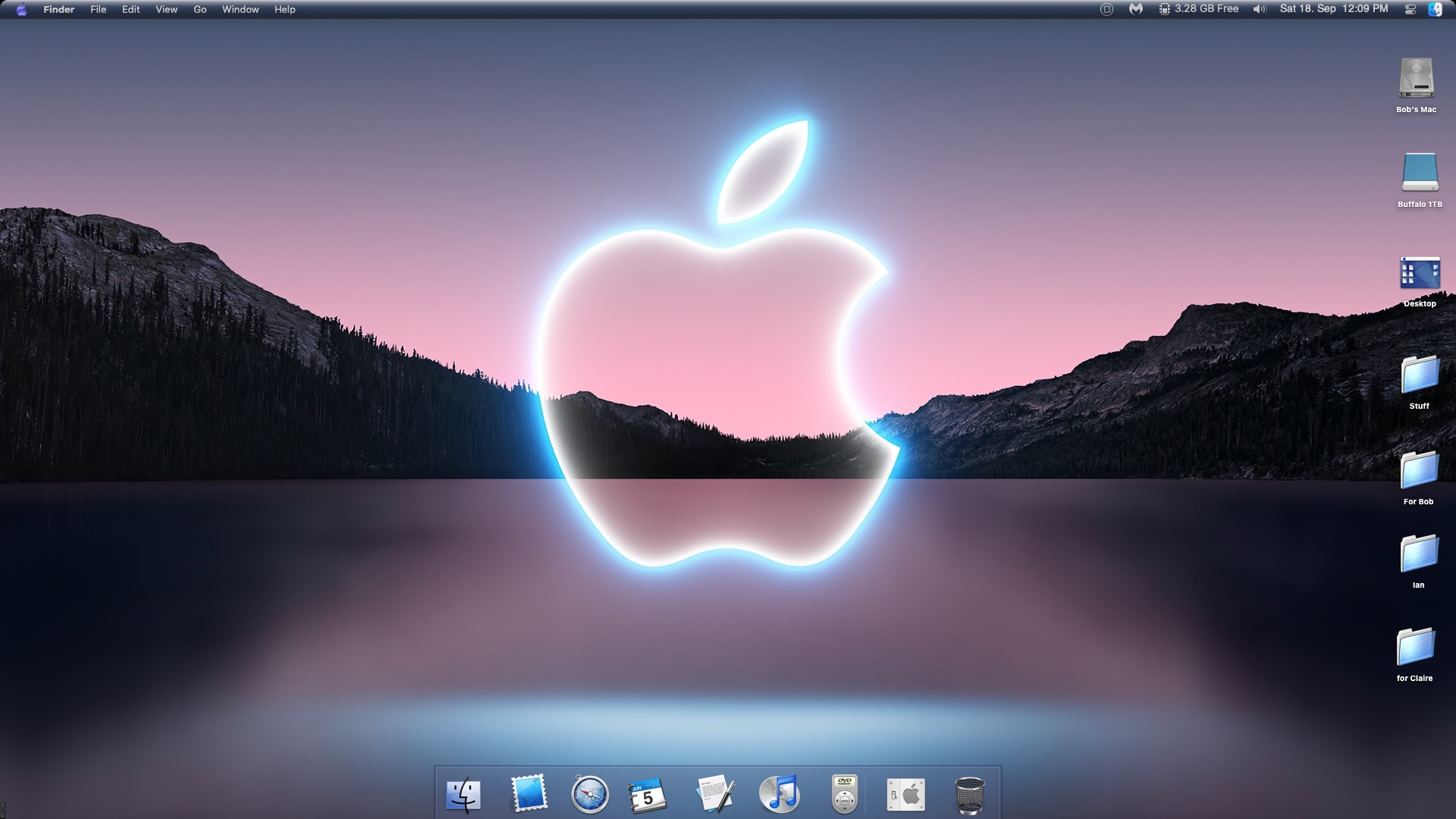
Task: Click the volume speaker status icon
Action: click(1260, 9)
